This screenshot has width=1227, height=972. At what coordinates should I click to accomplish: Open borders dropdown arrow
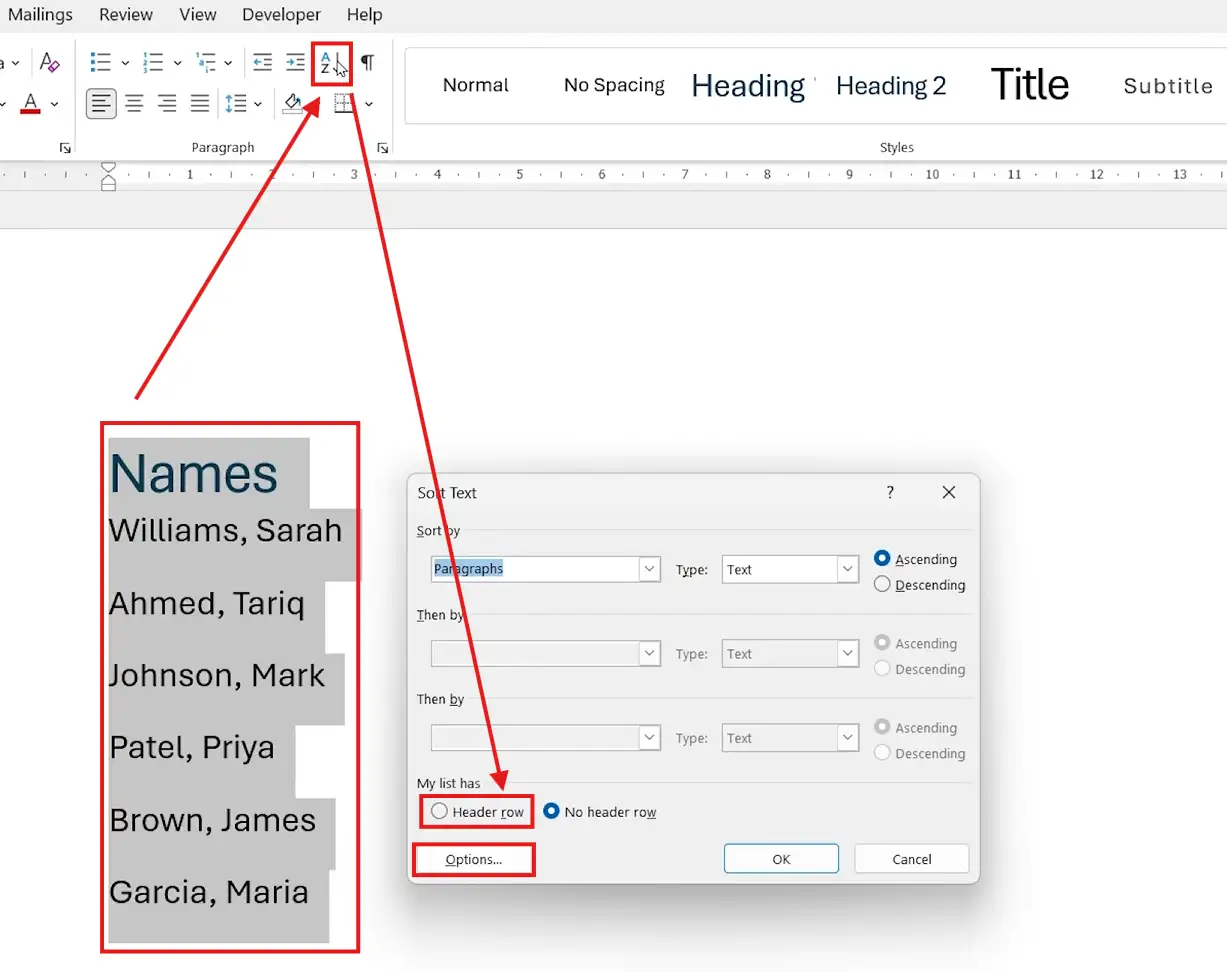pyautogui.click(x=369, y=103)
